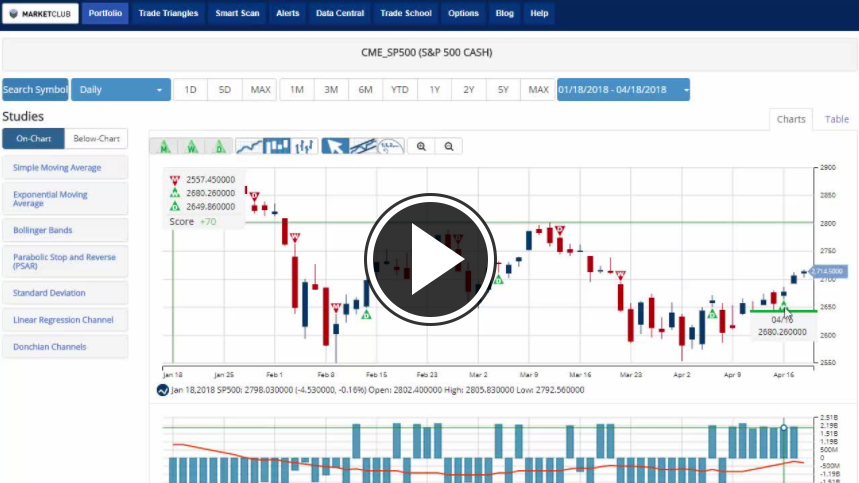Viewport: 859px width, 483px height.
Task: Add Standard Deviation study
Action: [x=65, y=293]
